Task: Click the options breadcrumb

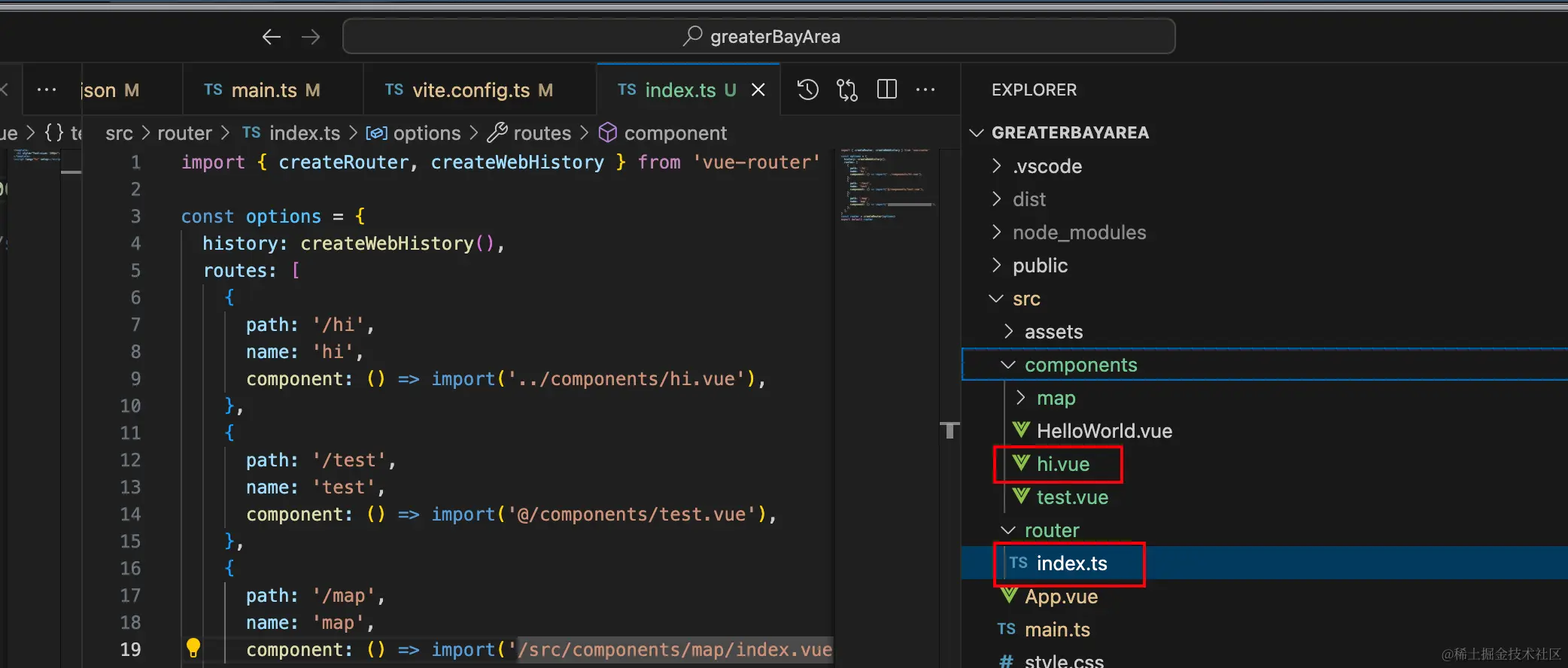Action: coord(413,133)
